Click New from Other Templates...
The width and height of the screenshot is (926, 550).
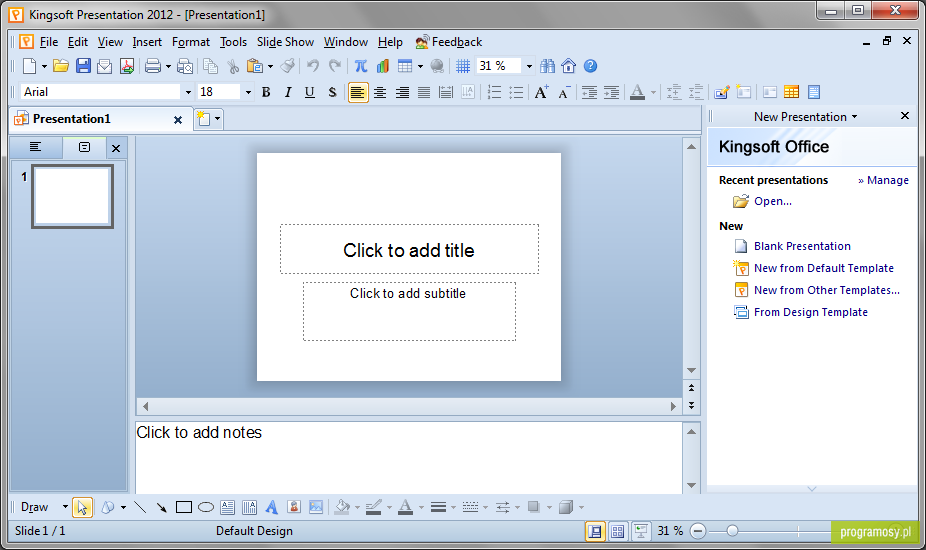827,290
